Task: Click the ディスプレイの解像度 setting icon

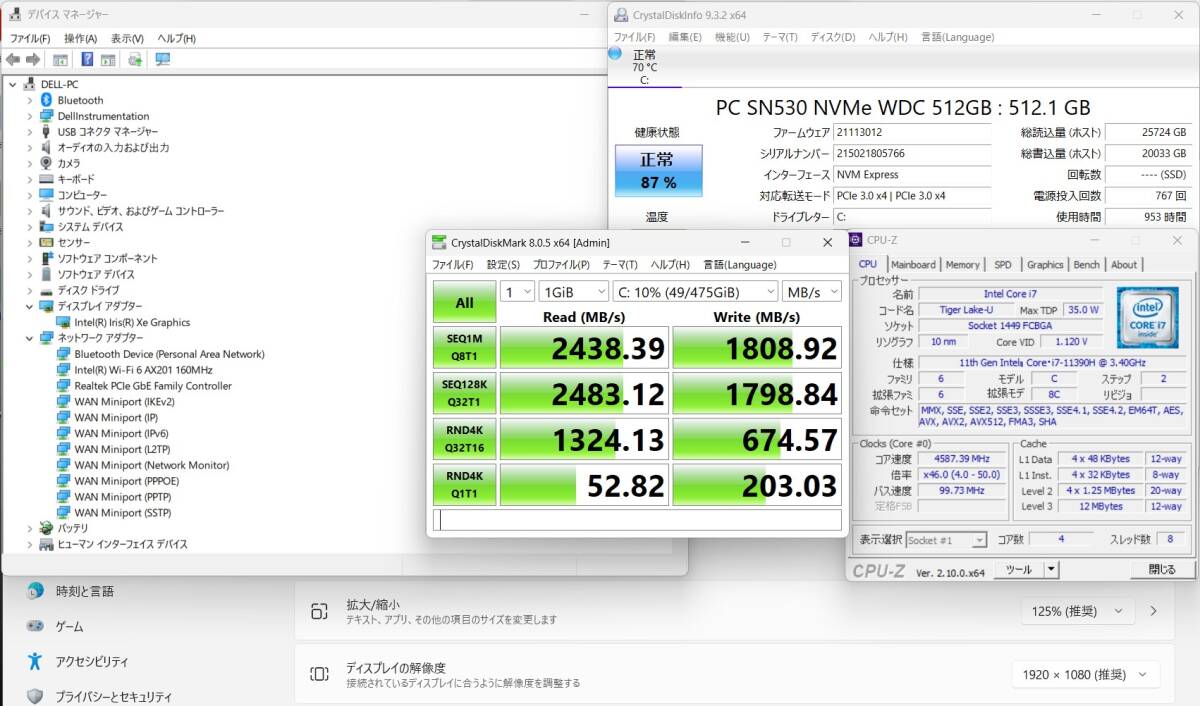Action: coord(319,674)
